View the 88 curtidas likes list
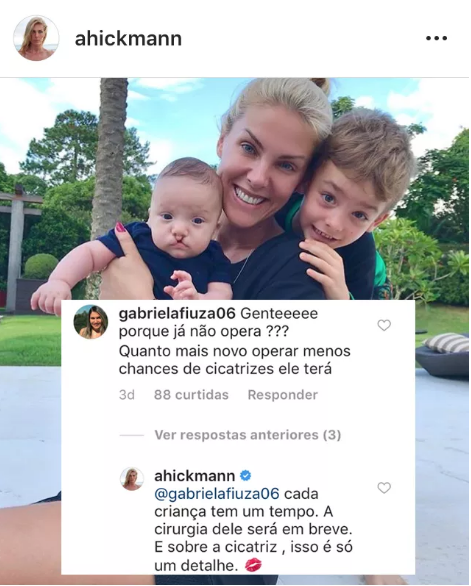This screenshot has height=586, width=471. 191,395
